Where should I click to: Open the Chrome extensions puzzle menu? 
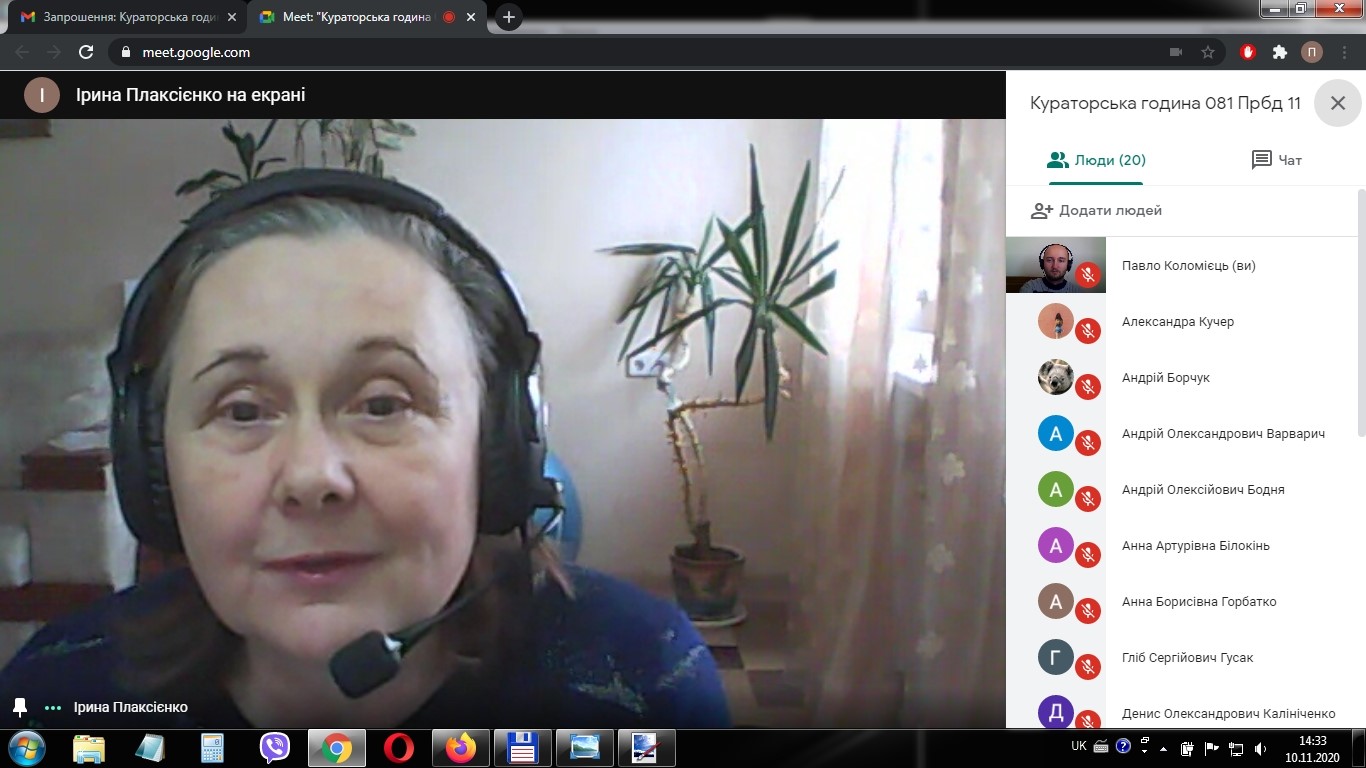pyautogui.click(x=1280, y=52)
